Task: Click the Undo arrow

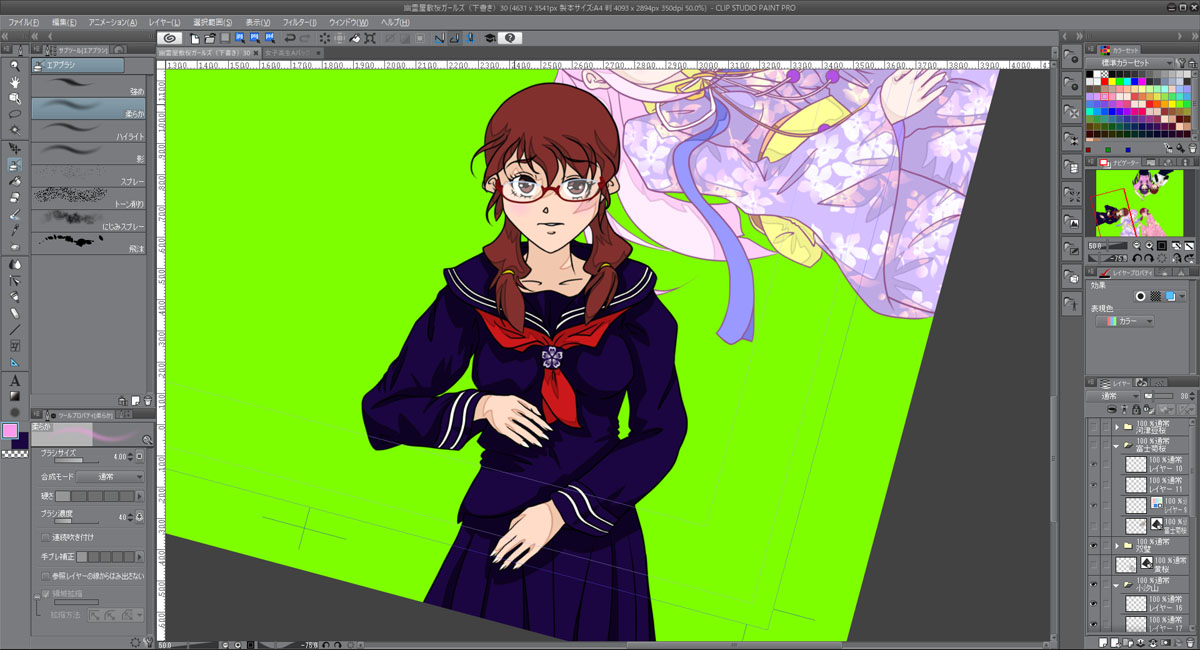Action: [289, 38]
